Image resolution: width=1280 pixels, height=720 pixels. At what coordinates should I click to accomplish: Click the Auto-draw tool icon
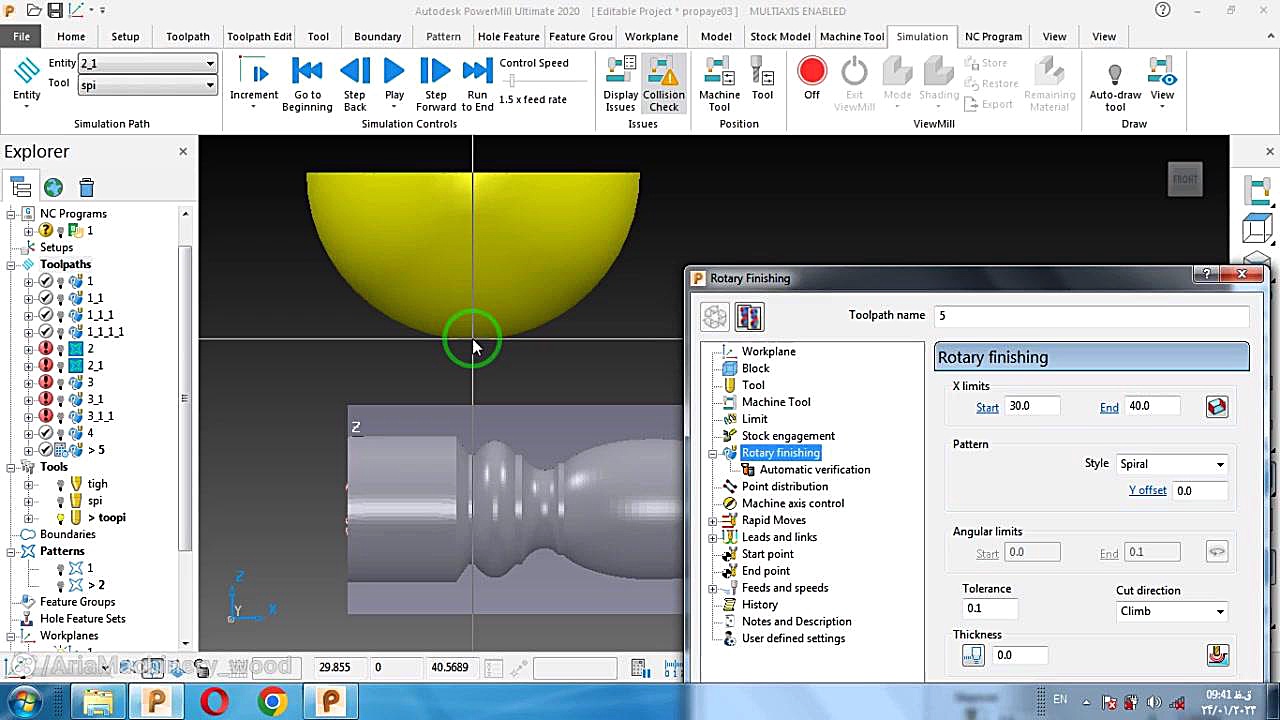click(x=1115, y=74)
